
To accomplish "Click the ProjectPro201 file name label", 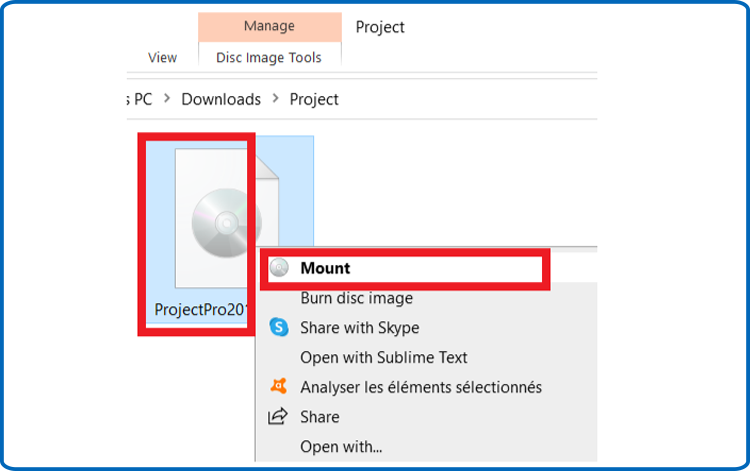I will pyautogui.click(x=201, y=310).
